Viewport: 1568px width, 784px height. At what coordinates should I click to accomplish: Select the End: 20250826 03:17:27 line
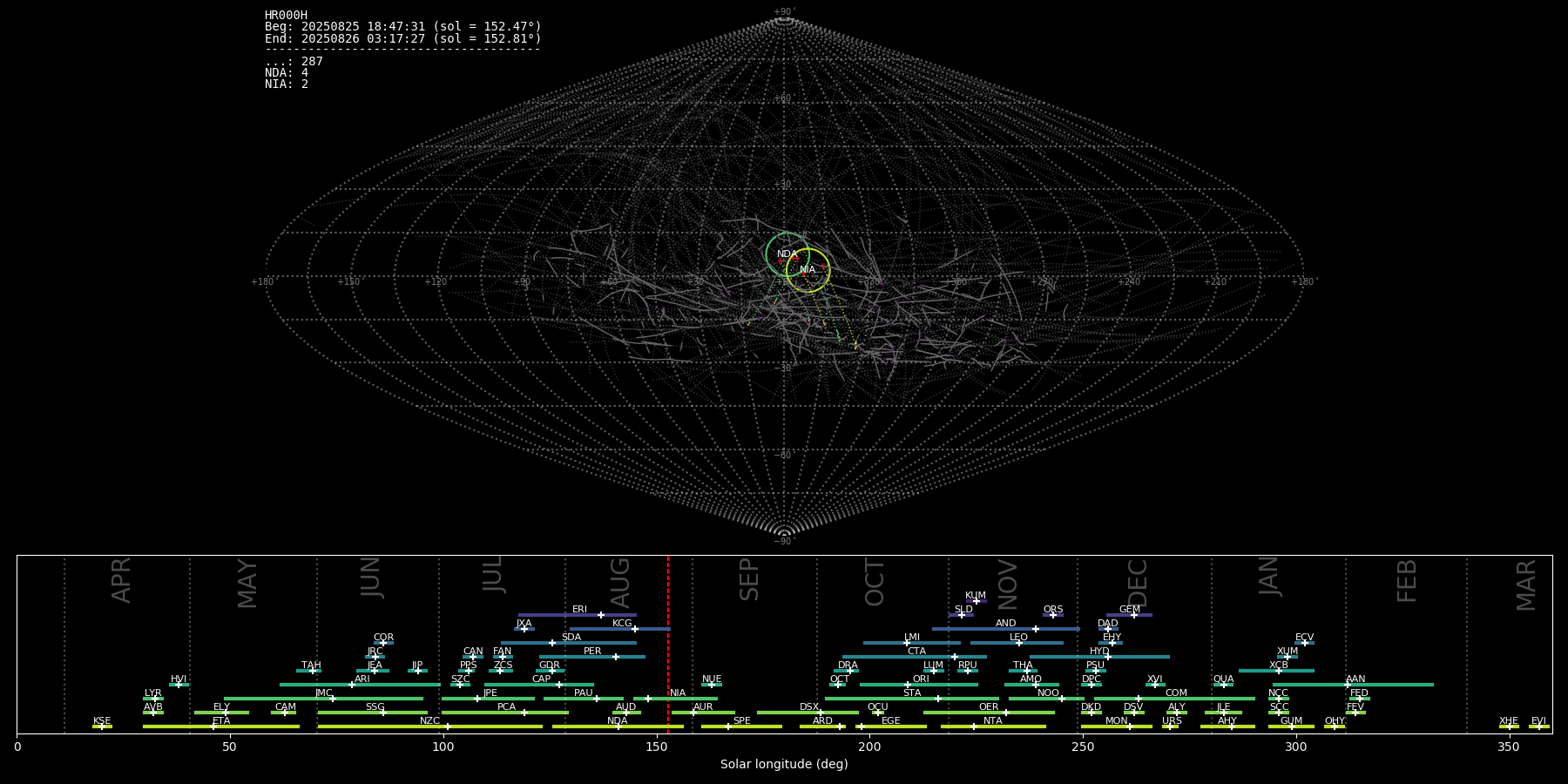(403, 38)
